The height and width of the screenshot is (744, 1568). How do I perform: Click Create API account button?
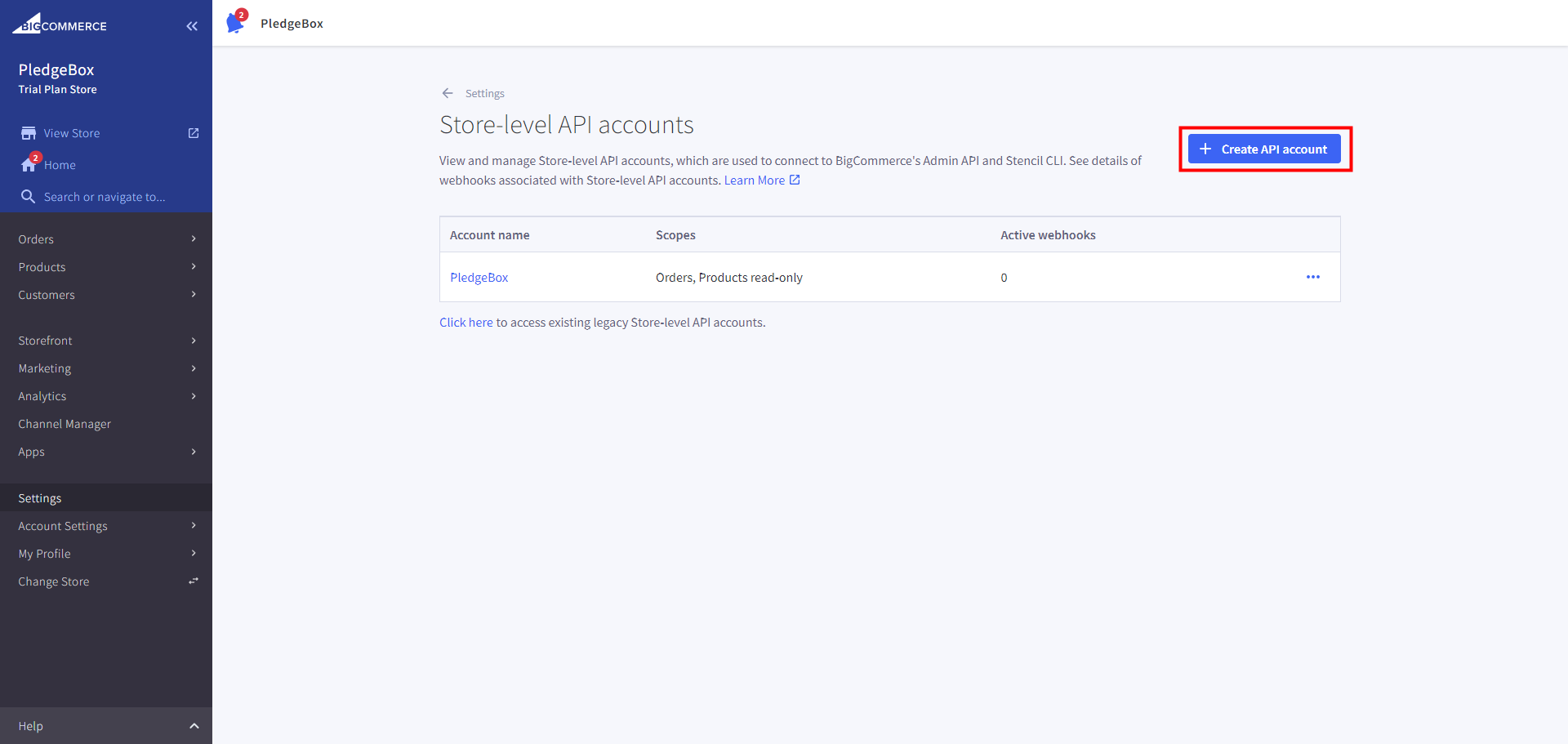(x=1264, y=149)
